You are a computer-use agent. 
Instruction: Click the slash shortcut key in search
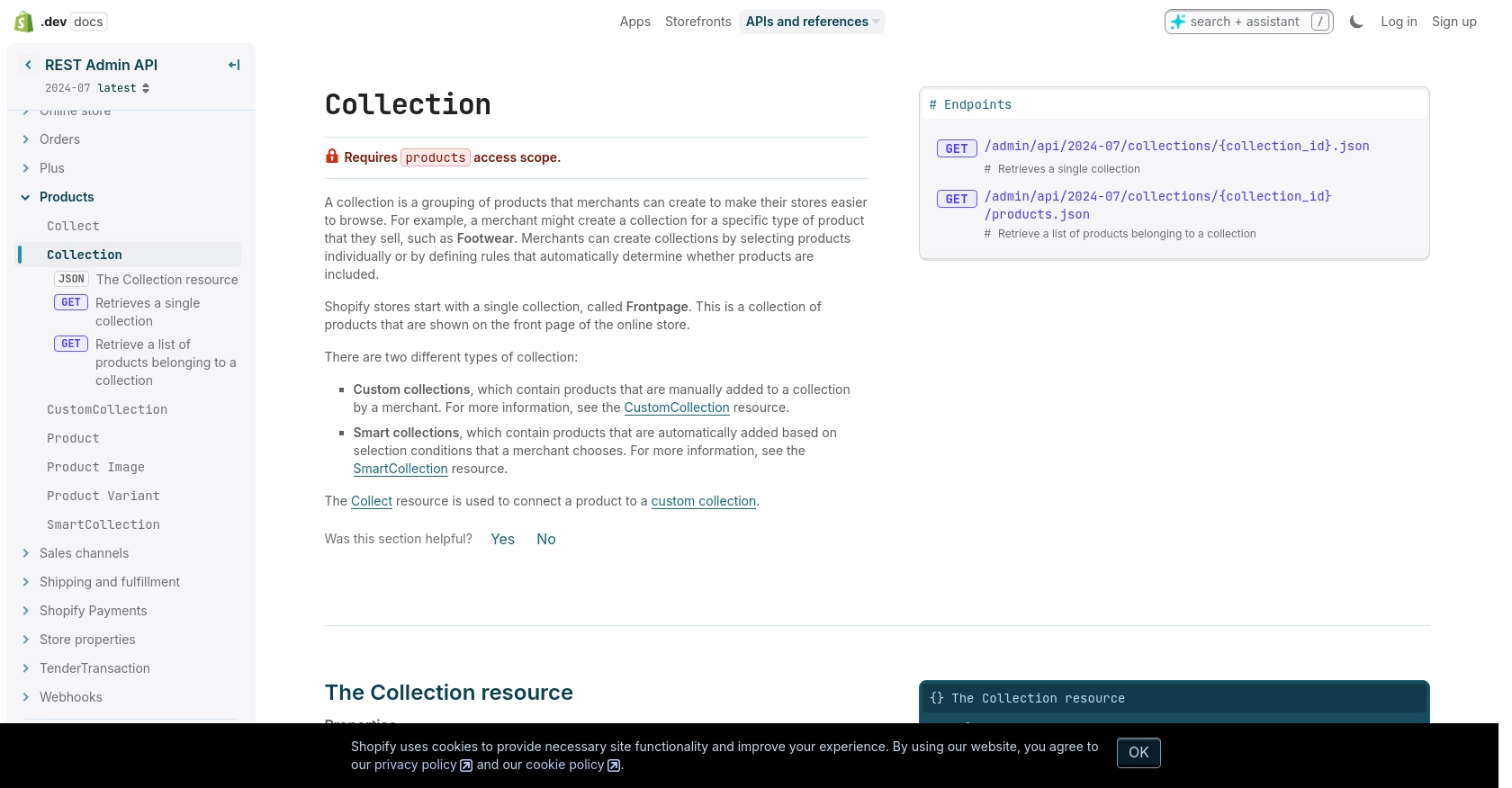[x=1320, y=22]
